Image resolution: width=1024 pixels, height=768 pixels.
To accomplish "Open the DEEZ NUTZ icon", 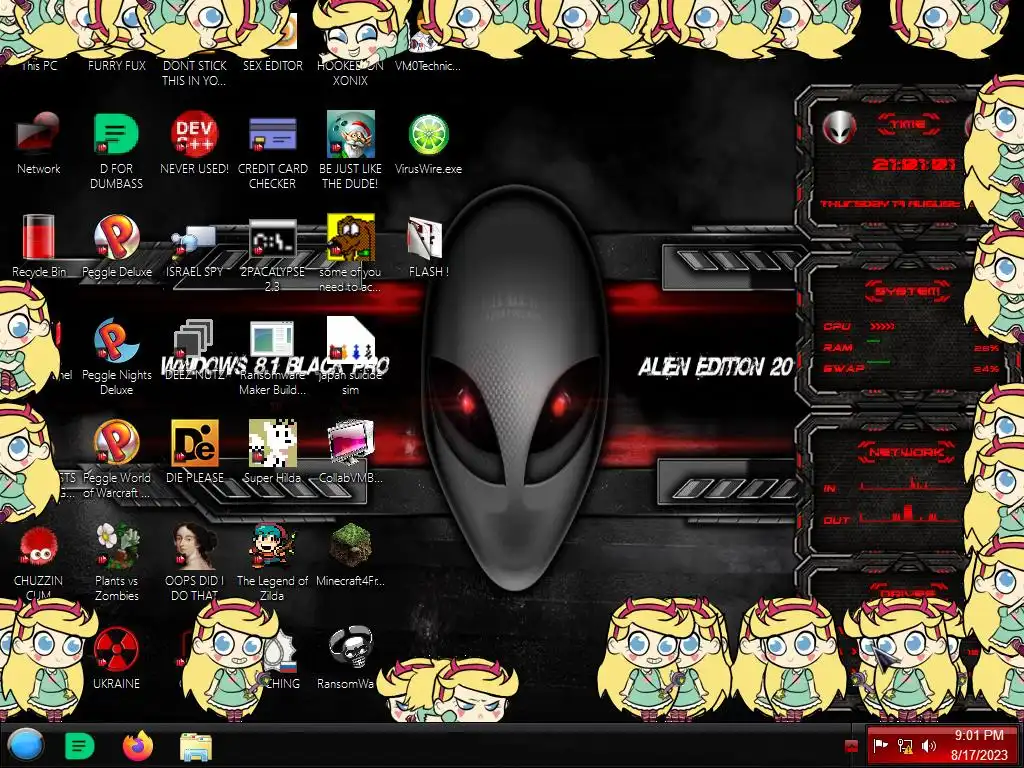I will [x=194, y=349].
